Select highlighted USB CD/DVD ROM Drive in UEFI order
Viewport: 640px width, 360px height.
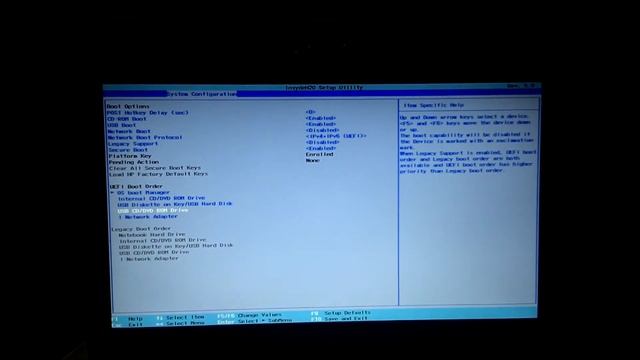153,211
